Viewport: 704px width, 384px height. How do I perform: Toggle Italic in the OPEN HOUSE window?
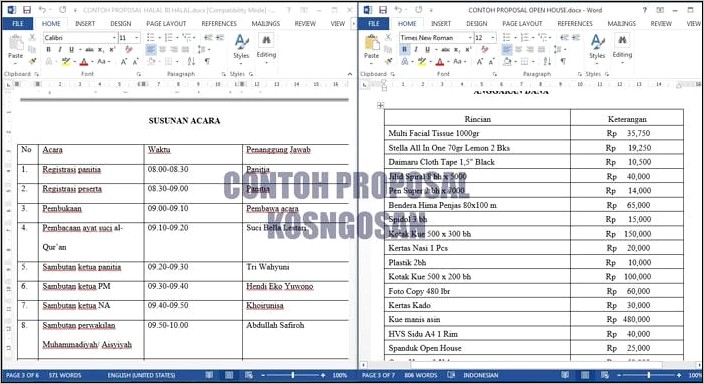416,49
